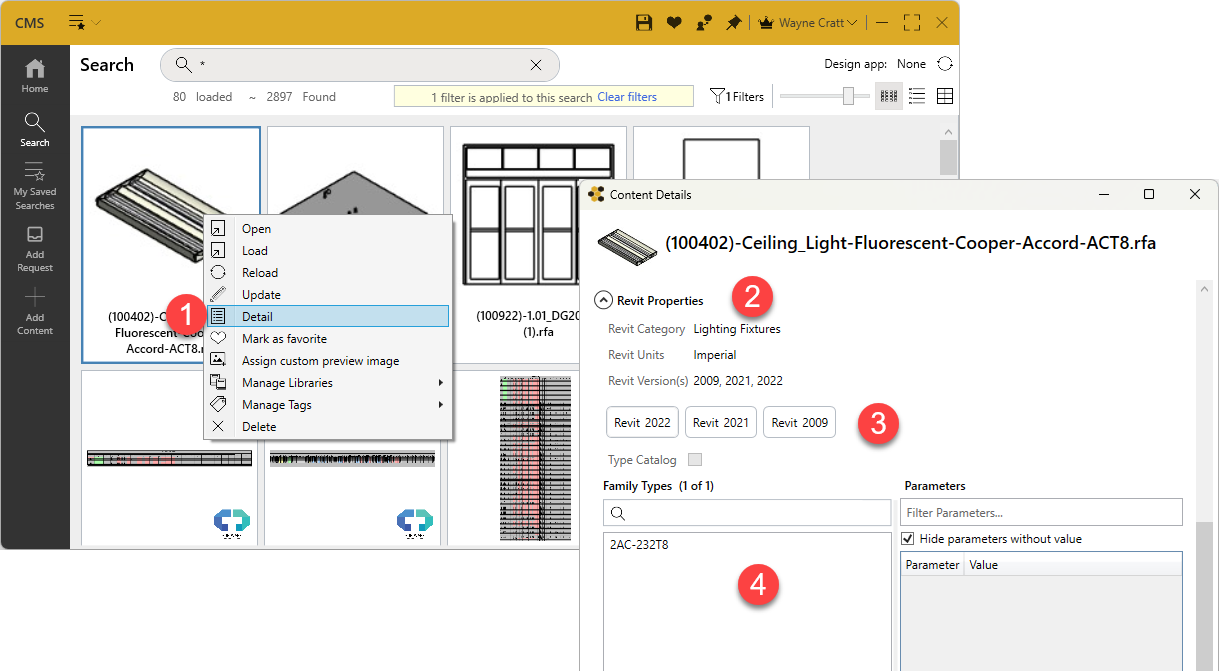Click the CMS results scrollbar thumb

click(948, 157)
